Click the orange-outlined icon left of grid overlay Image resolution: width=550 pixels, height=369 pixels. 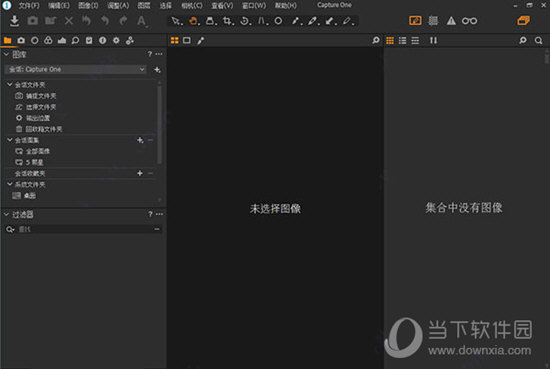click(x=415, y=21)
